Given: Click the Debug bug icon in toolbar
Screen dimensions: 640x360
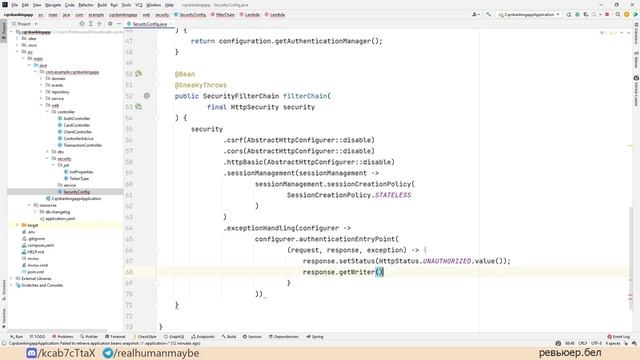Looking at the screenshot, I should (577, 15).
